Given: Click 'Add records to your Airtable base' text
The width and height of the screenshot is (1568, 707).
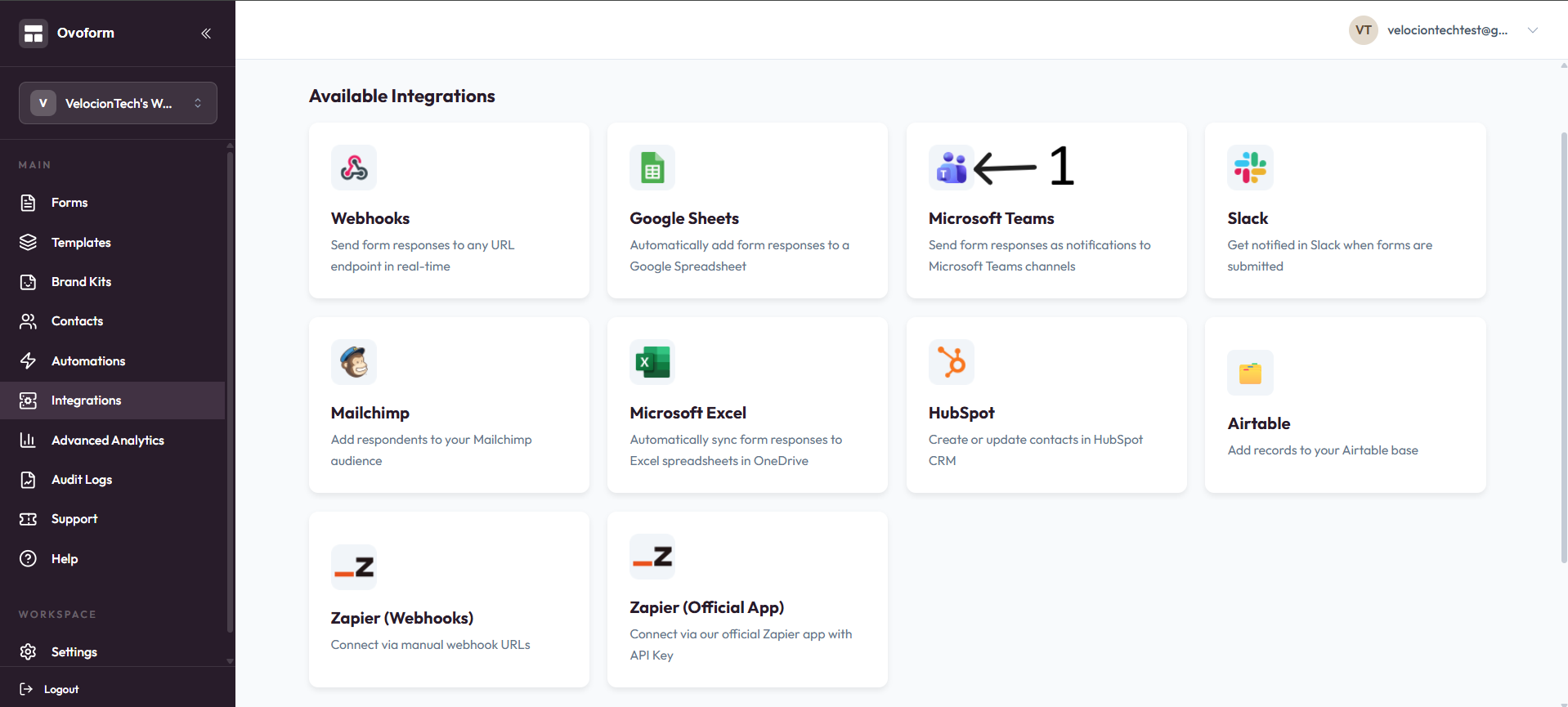Looking at the screenshot, I should pyautogui.click(x=1323, y=450).
